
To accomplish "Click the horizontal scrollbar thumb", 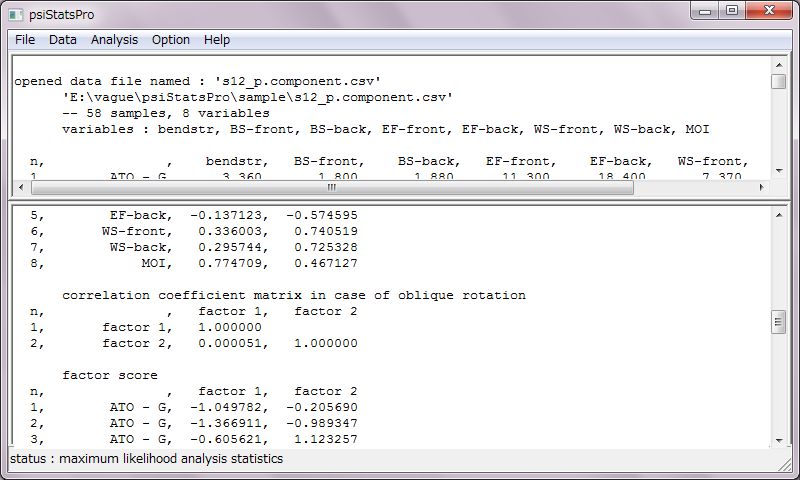I will (332, 188).
